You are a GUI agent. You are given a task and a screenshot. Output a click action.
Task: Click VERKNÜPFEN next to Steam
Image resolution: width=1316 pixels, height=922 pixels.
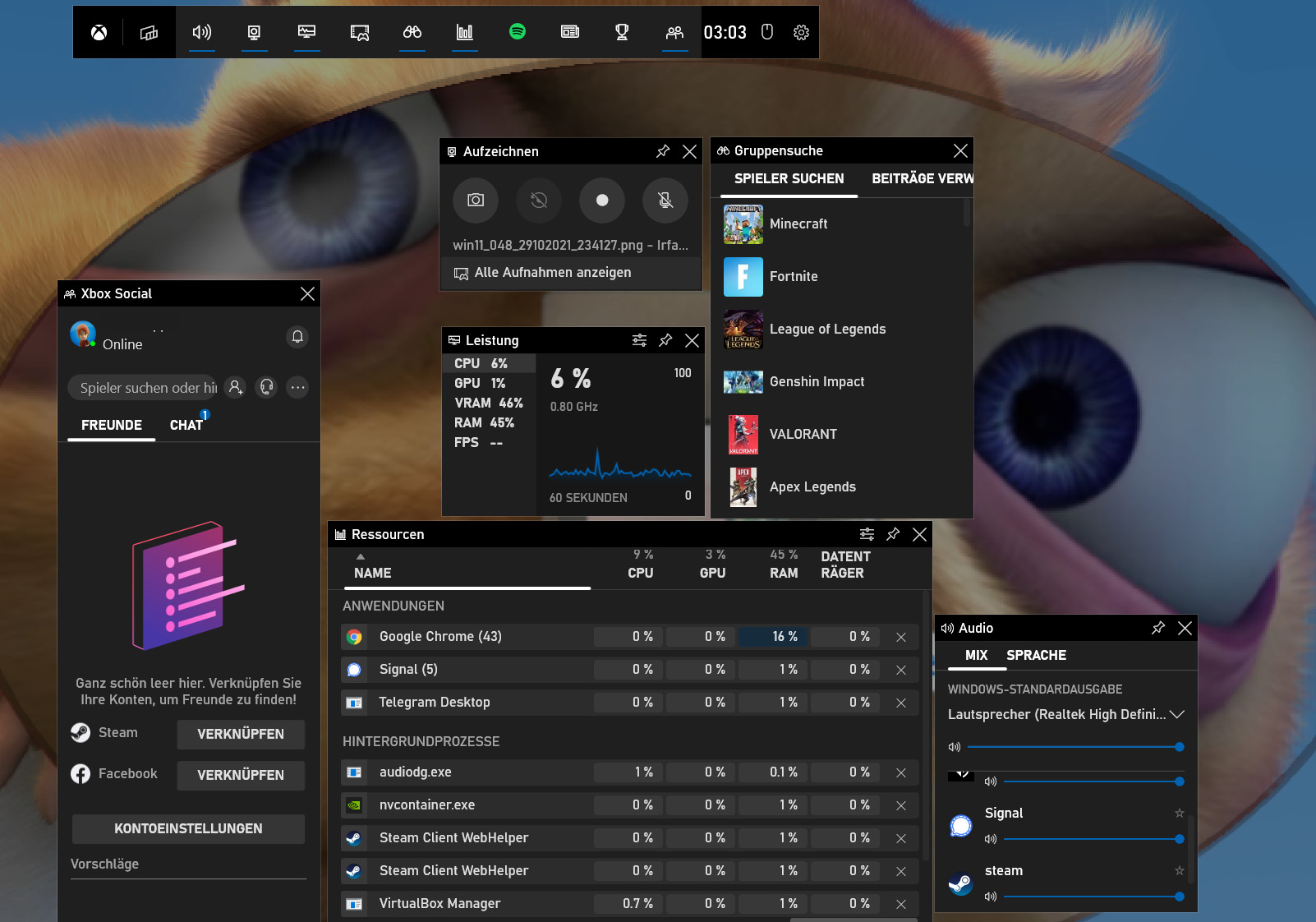(x=240, y=734)
